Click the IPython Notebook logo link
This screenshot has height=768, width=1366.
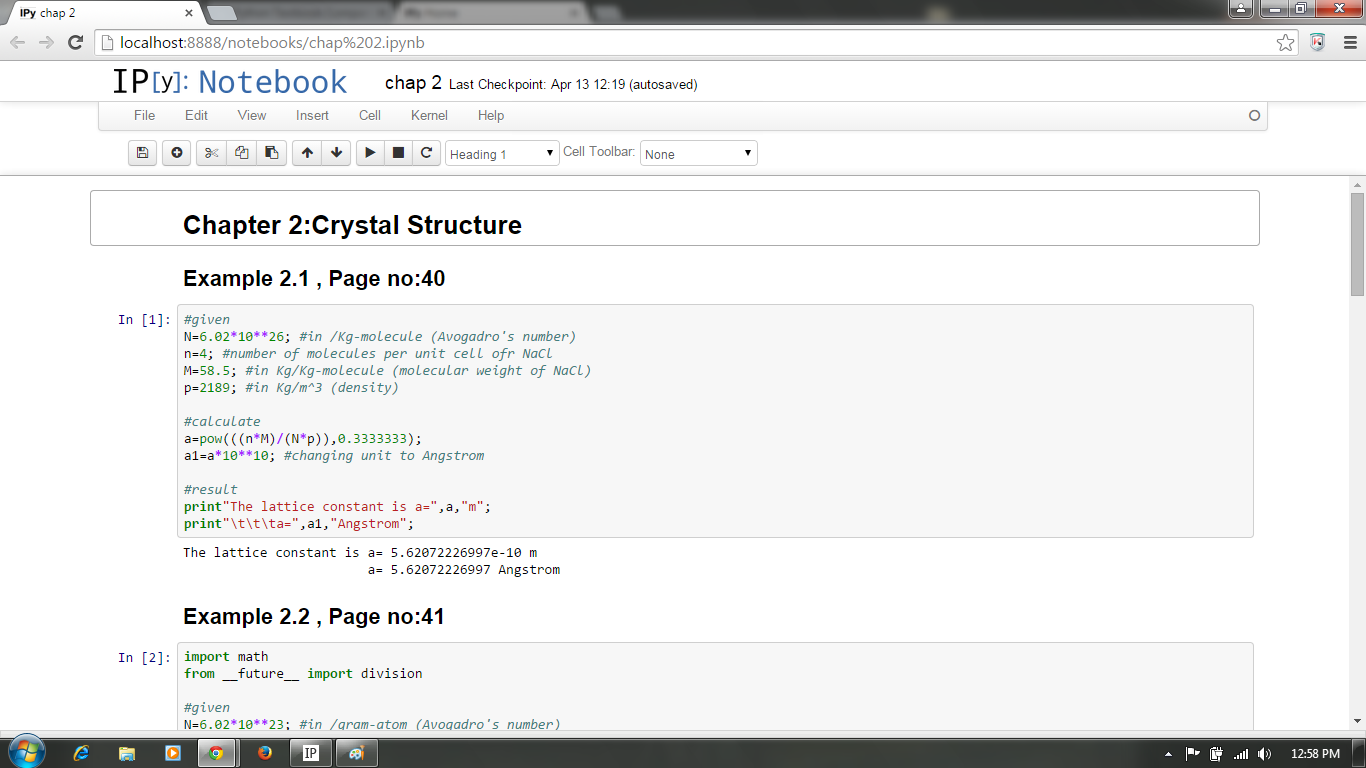(x=230, y=83)
